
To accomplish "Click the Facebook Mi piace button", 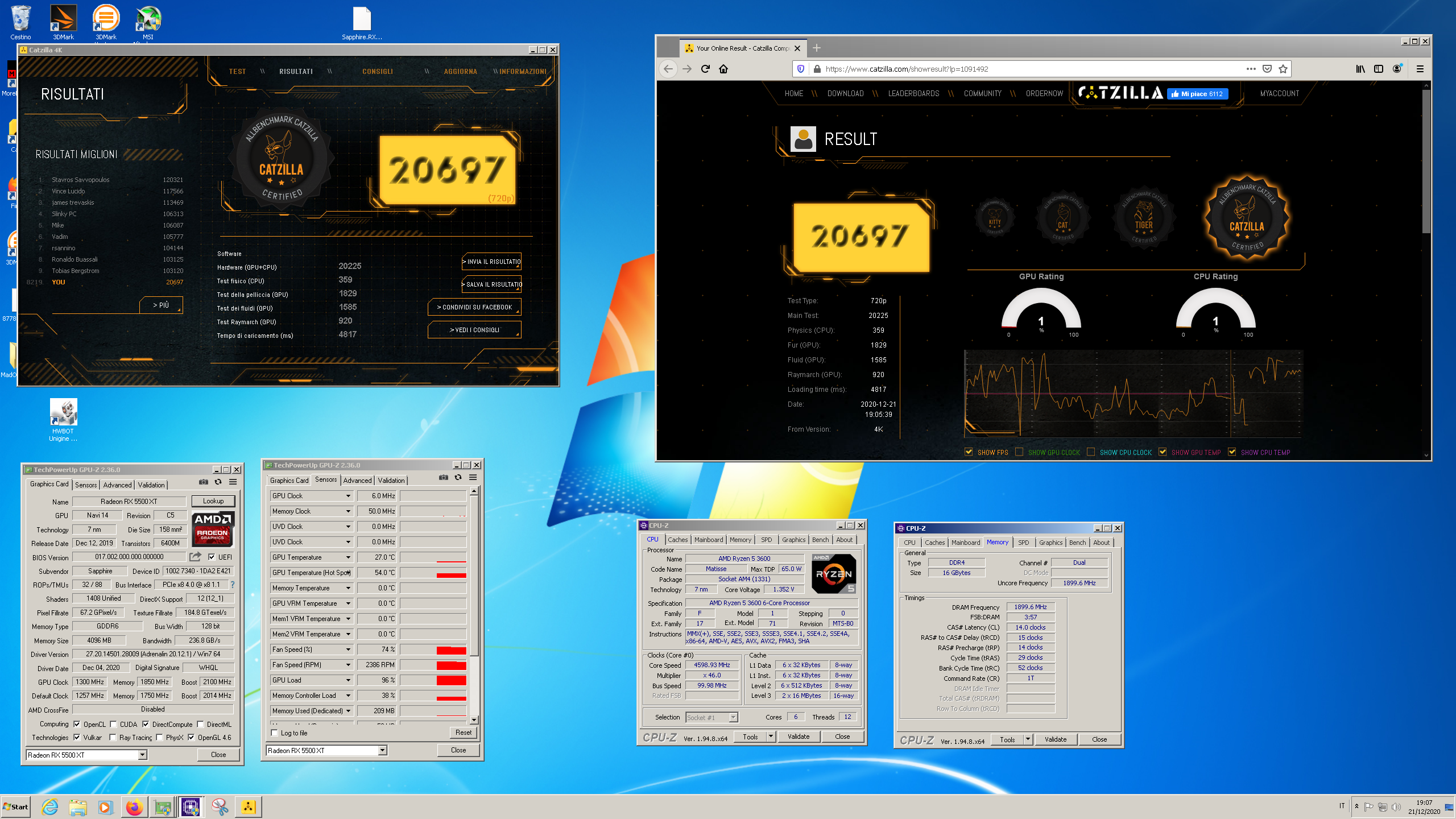I will [1197, 94].
